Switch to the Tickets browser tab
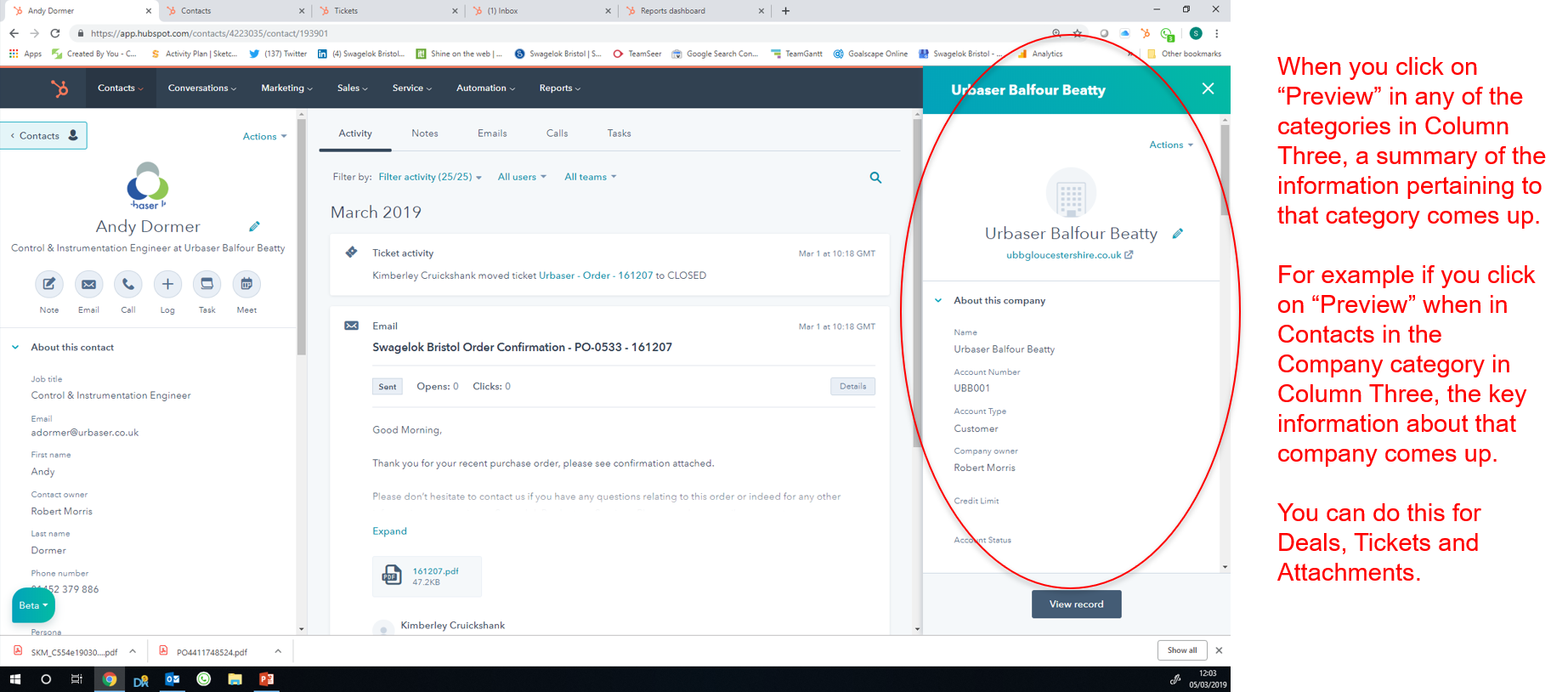Screen dimensions: 1568x692 coord(385,11)
